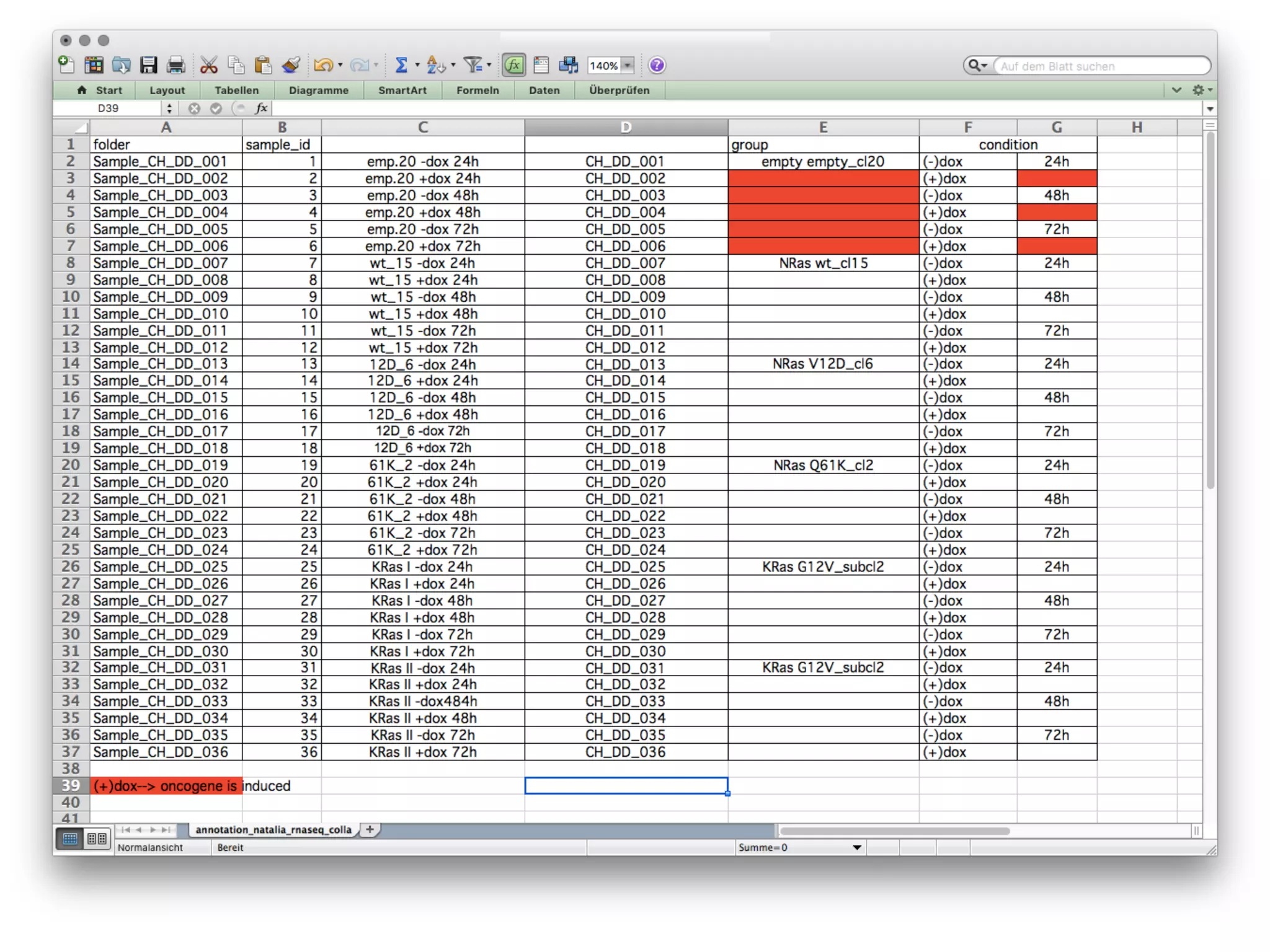The width and height of the screenshot is (1270, 952).
Task: Switch to Page Layout view button
Action: tap(97, 839)
